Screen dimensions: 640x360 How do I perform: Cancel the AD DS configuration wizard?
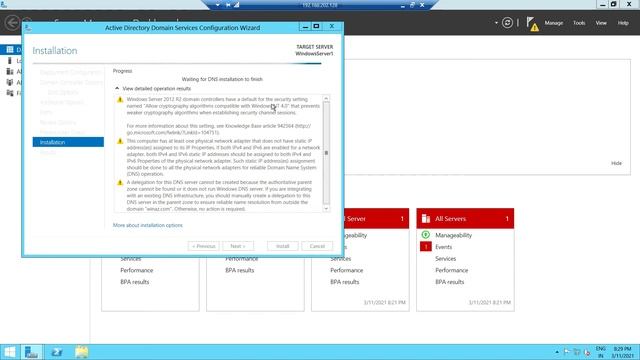[317, 246]
